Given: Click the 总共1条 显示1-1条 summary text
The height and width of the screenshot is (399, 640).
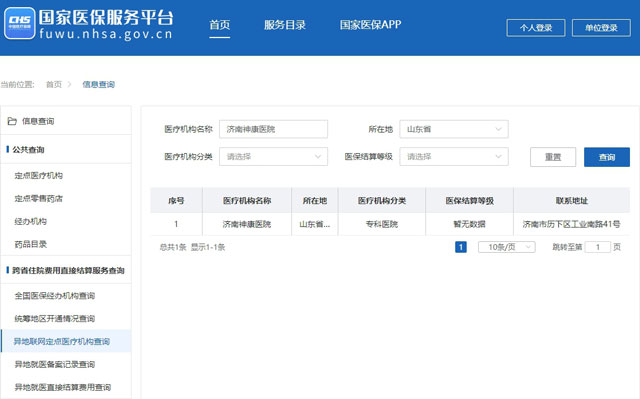Looking at the screenshot, I should pyautogui.click(x=192, y=247).
